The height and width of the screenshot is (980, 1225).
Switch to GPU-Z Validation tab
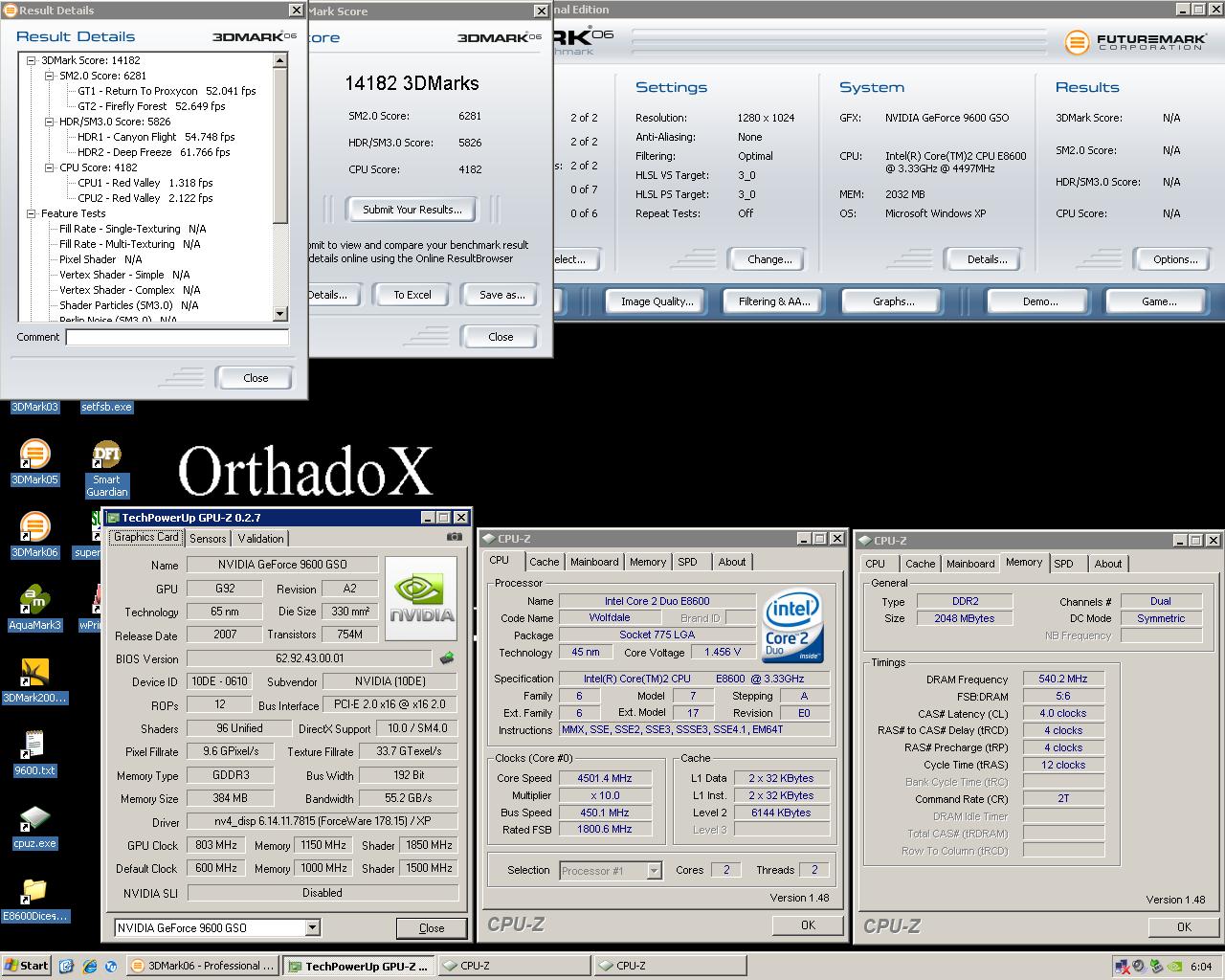click(260, 538)
